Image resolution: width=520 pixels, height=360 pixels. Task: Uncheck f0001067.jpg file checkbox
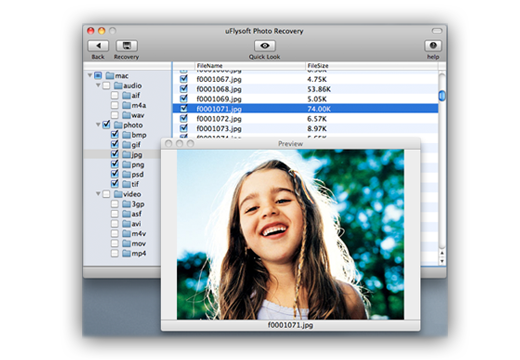[184, 79]
